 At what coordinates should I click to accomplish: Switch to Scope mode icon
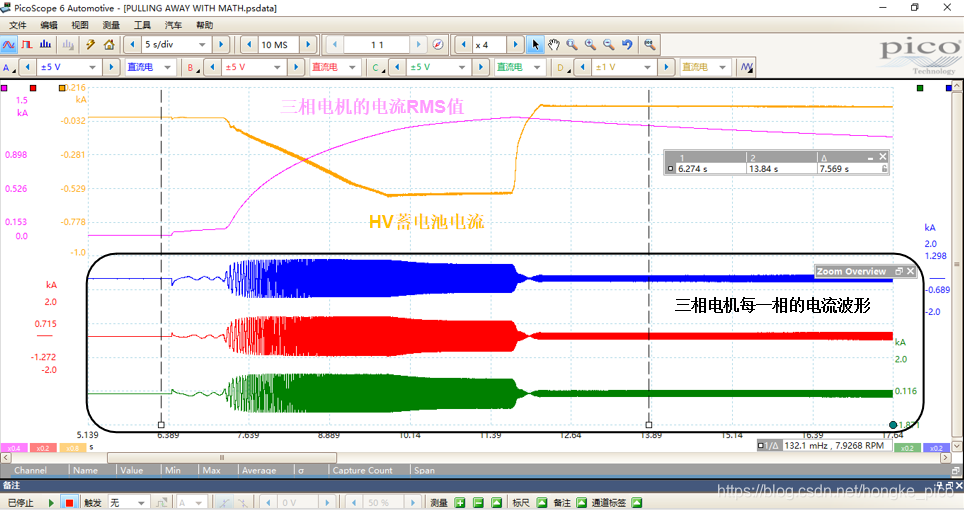9,45
